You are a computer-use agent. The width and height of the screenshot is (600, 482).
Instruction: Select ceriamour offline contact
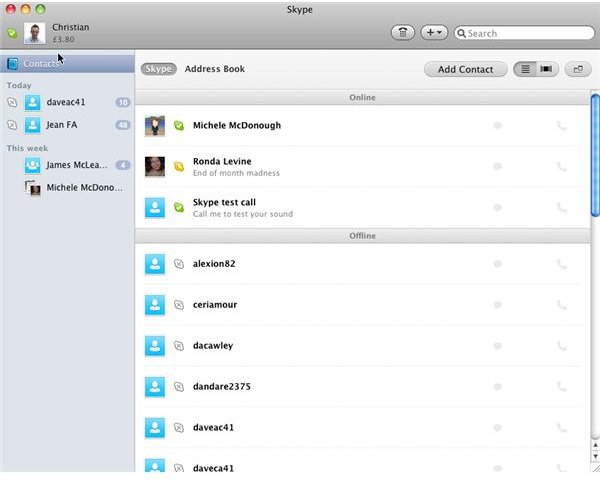tap(362, 305)
